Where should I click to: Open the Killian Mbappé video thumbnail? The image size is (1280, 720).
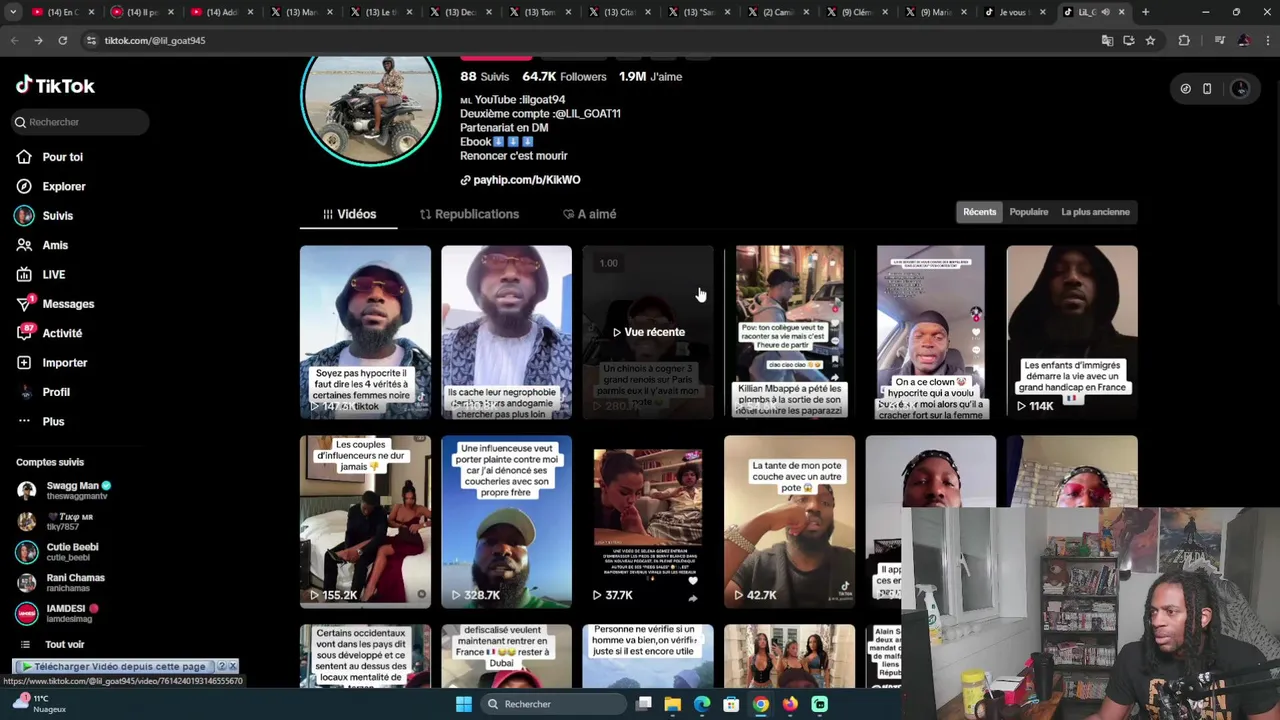pyautogui.click(x=789, y=332)
